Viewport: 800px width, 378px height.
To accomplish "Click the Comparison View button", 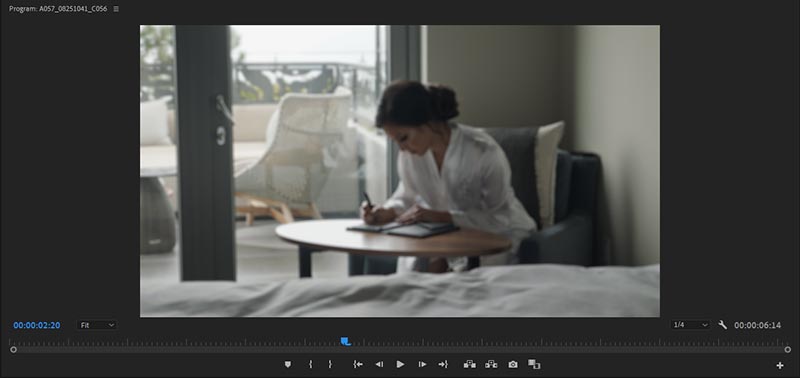I will click(534, 364).
